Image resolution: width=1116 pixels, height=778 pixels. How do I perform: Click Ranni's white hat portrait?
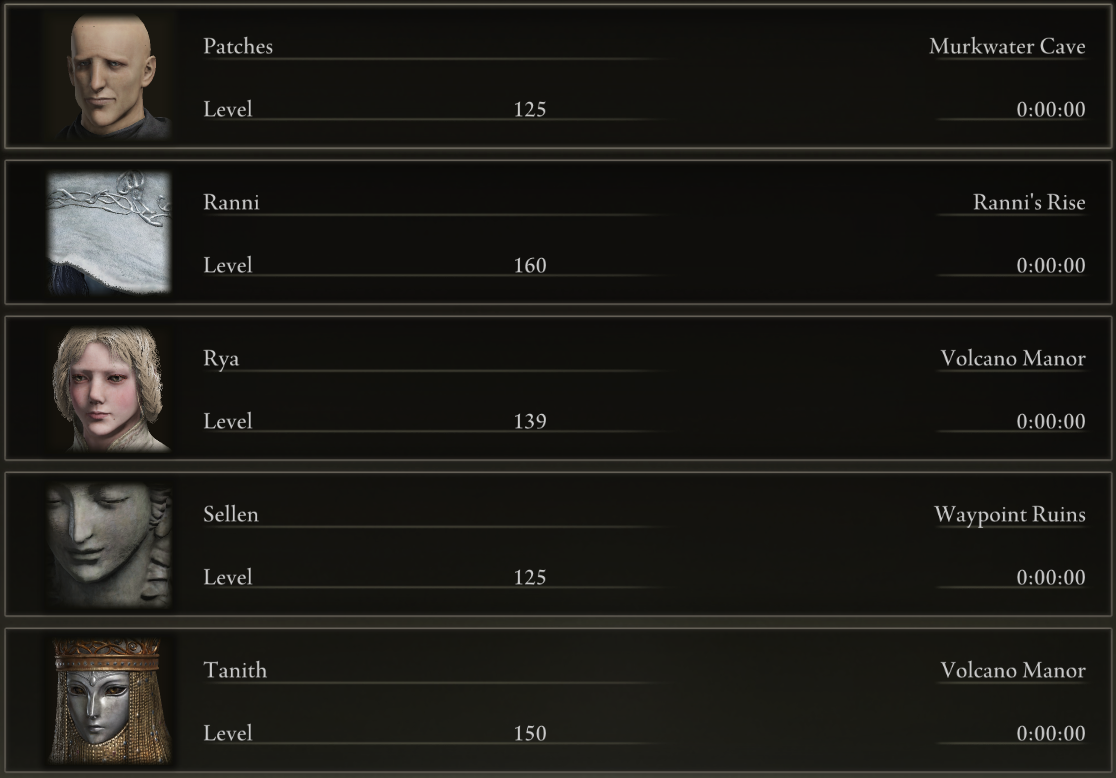pos(109,233)
